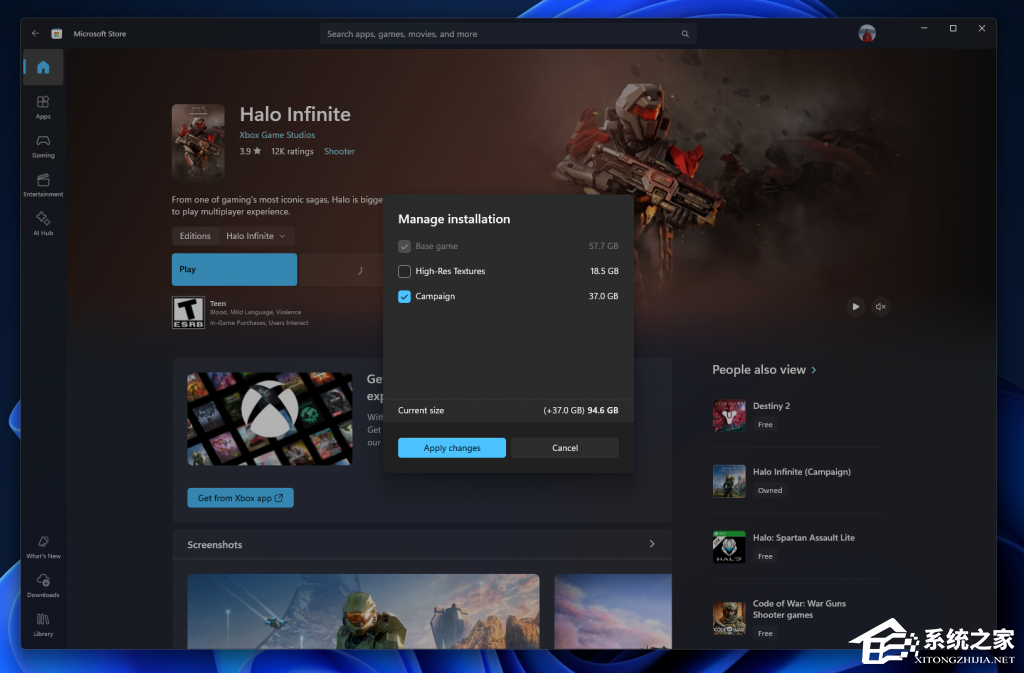Expand People also view chevron
This screenshot has width=1024, height=673.
click(814, 369)
